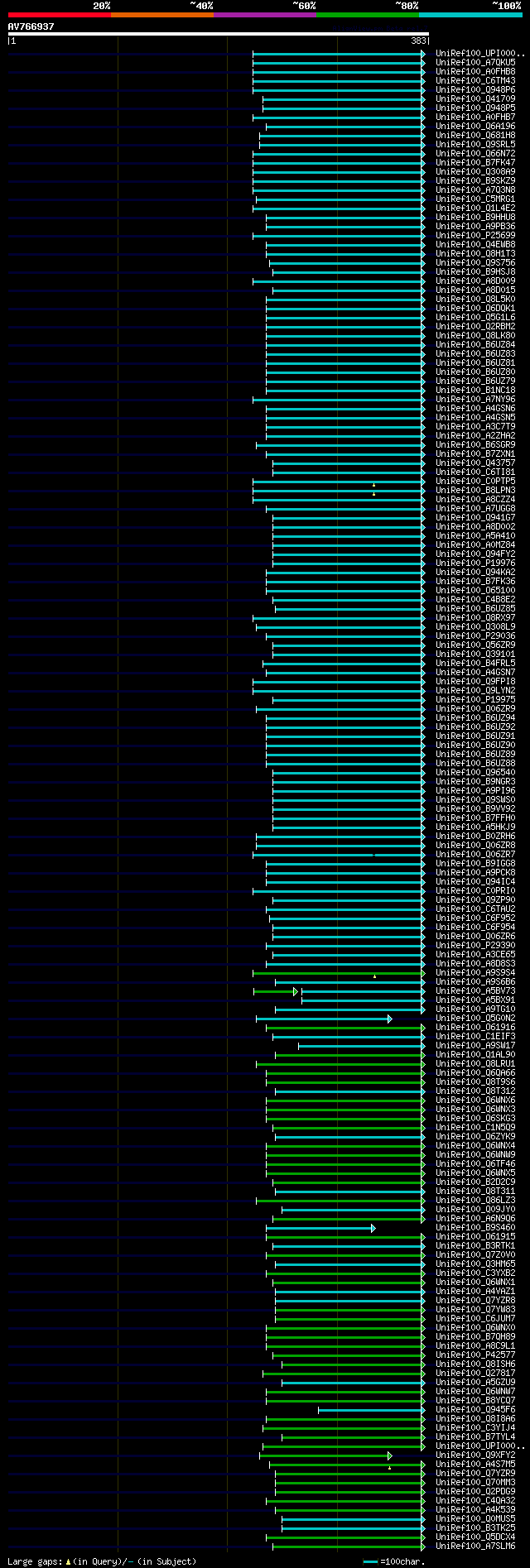Open hit UniRef100_Q8H1T3

pyautogui.click(x=475, y=254)
